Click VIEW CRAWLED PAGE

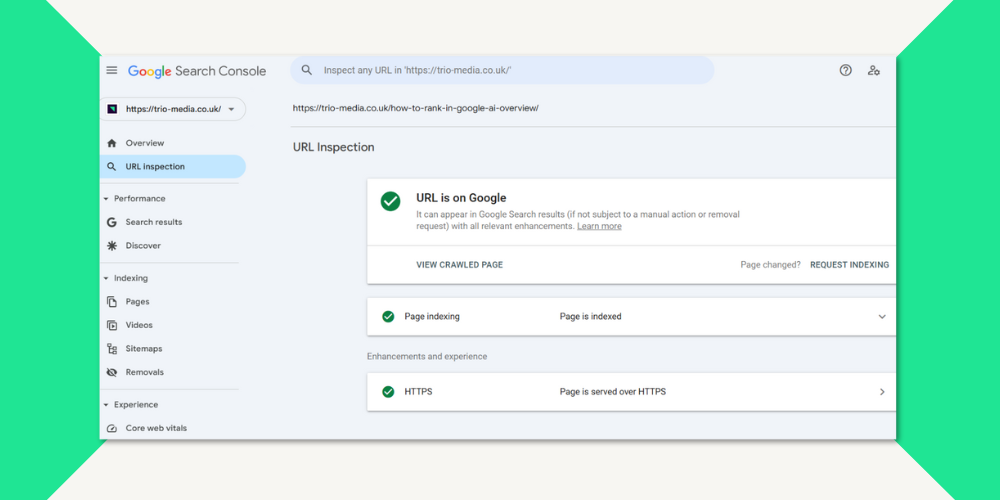click(460, 265)
